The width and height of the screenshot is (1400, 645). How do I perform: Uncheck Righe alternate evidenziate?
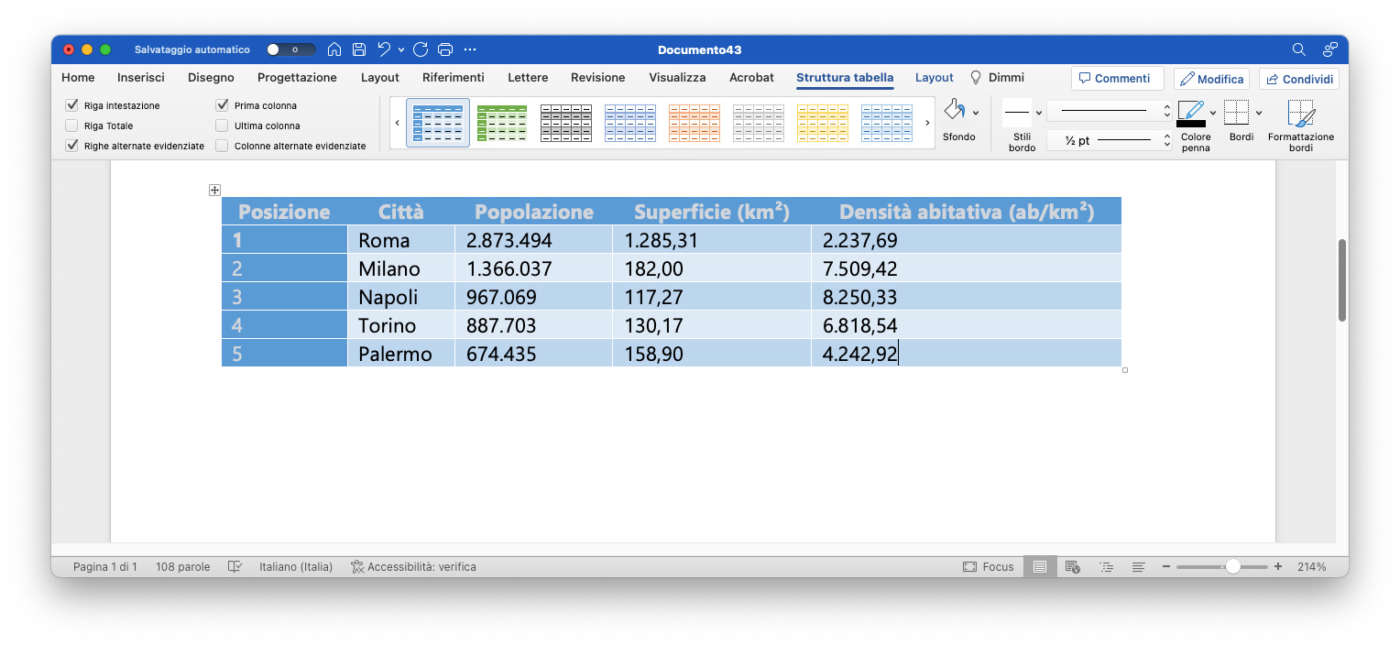72,146
